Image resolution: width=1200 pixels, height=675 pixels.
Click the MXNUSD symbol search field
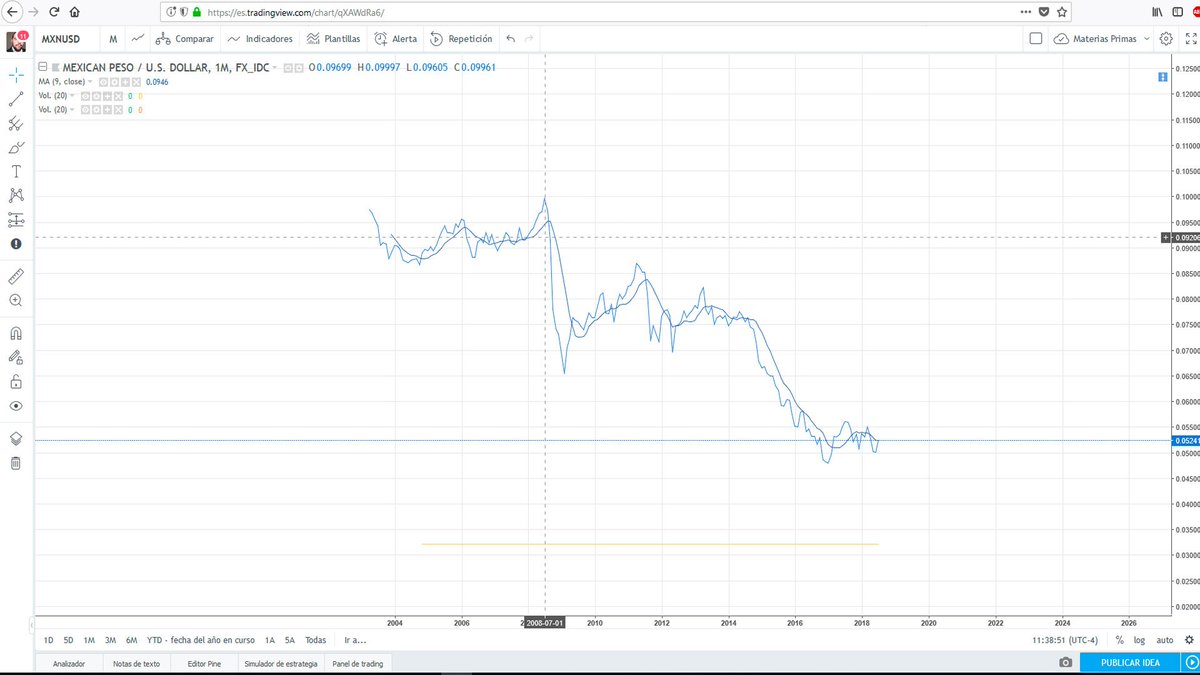[67, 39]
